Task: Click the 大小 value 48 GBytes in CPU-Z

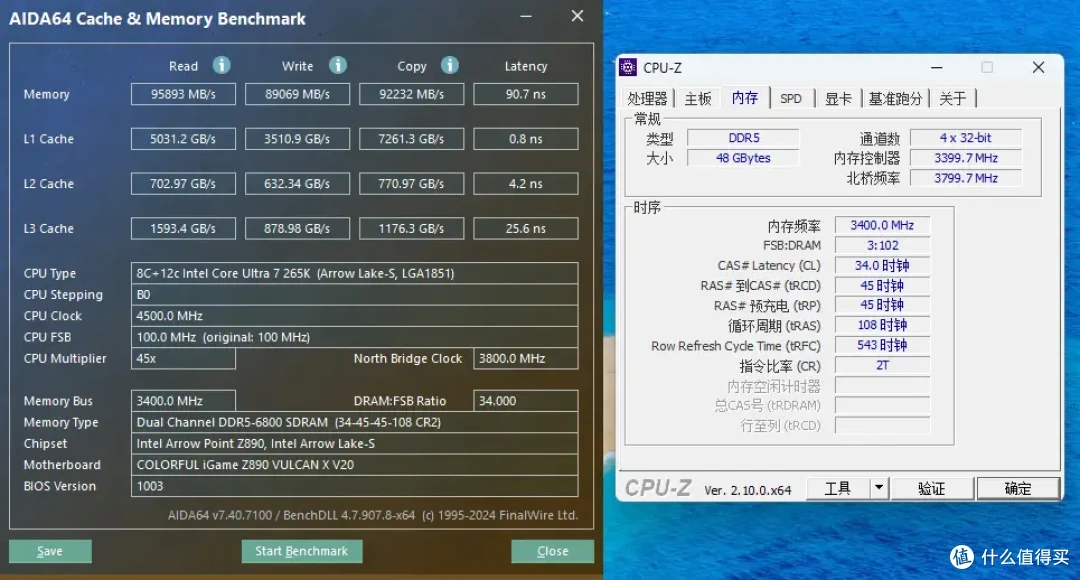Action: (x=743, y=158)
